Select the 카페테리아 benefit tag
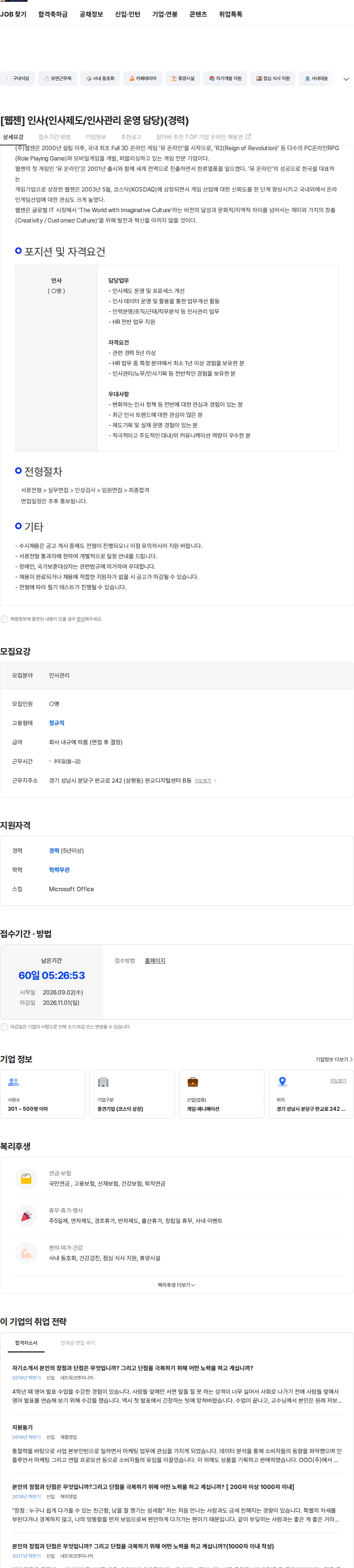Screen dimensions: 354x1568 click(x=143, y=79)
